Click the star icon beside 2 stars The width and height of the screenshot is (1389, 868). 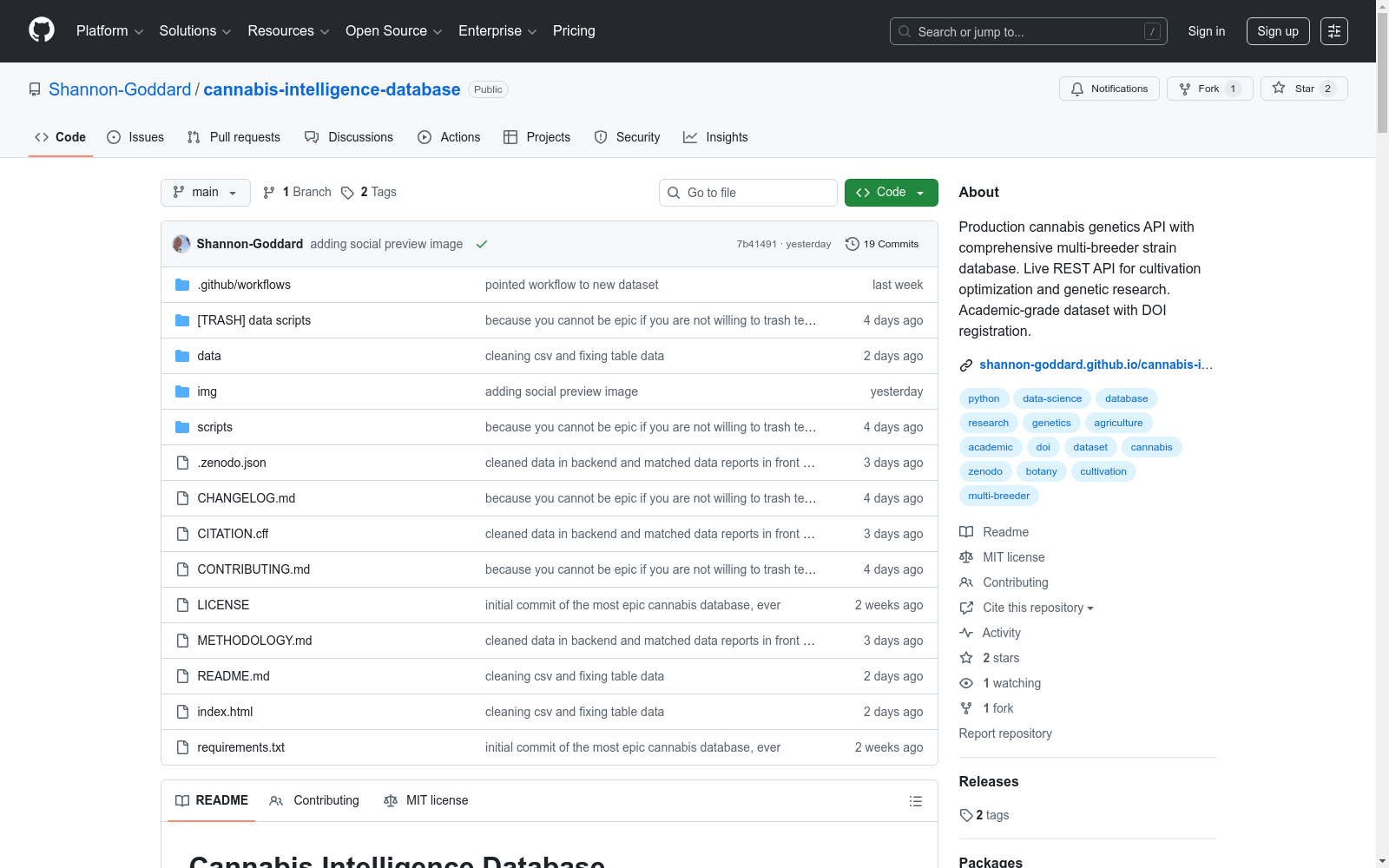[966, 658]
